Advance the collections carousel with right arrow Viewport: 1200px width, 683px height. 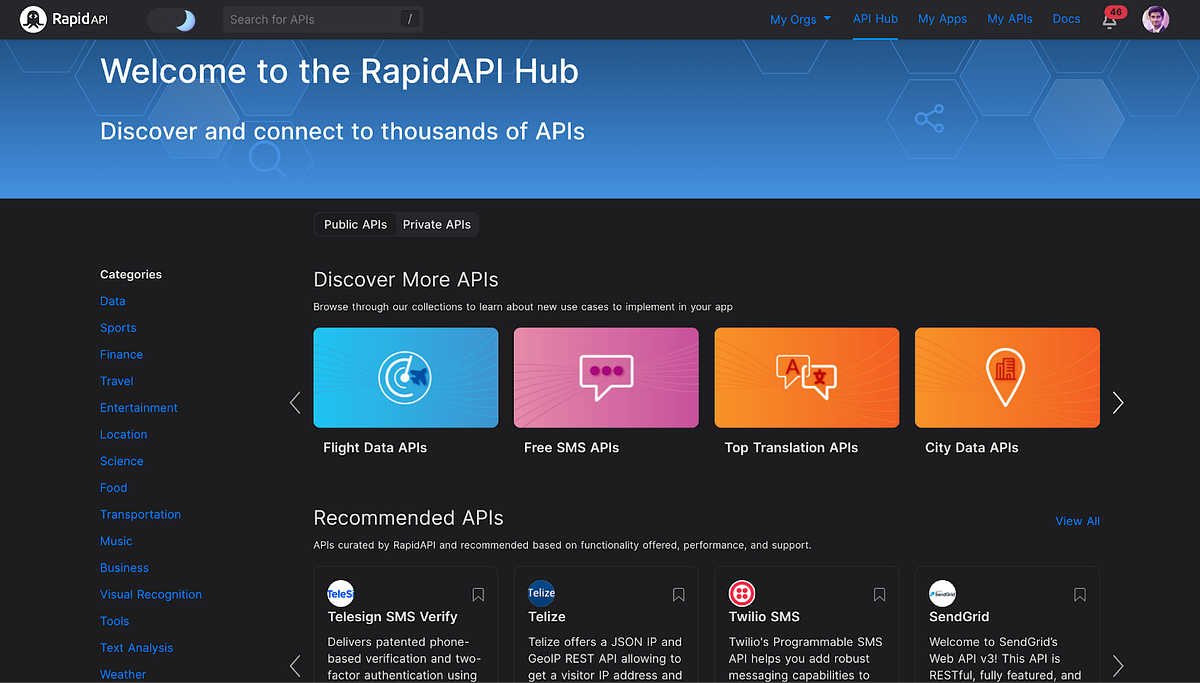coord(1117,402)
